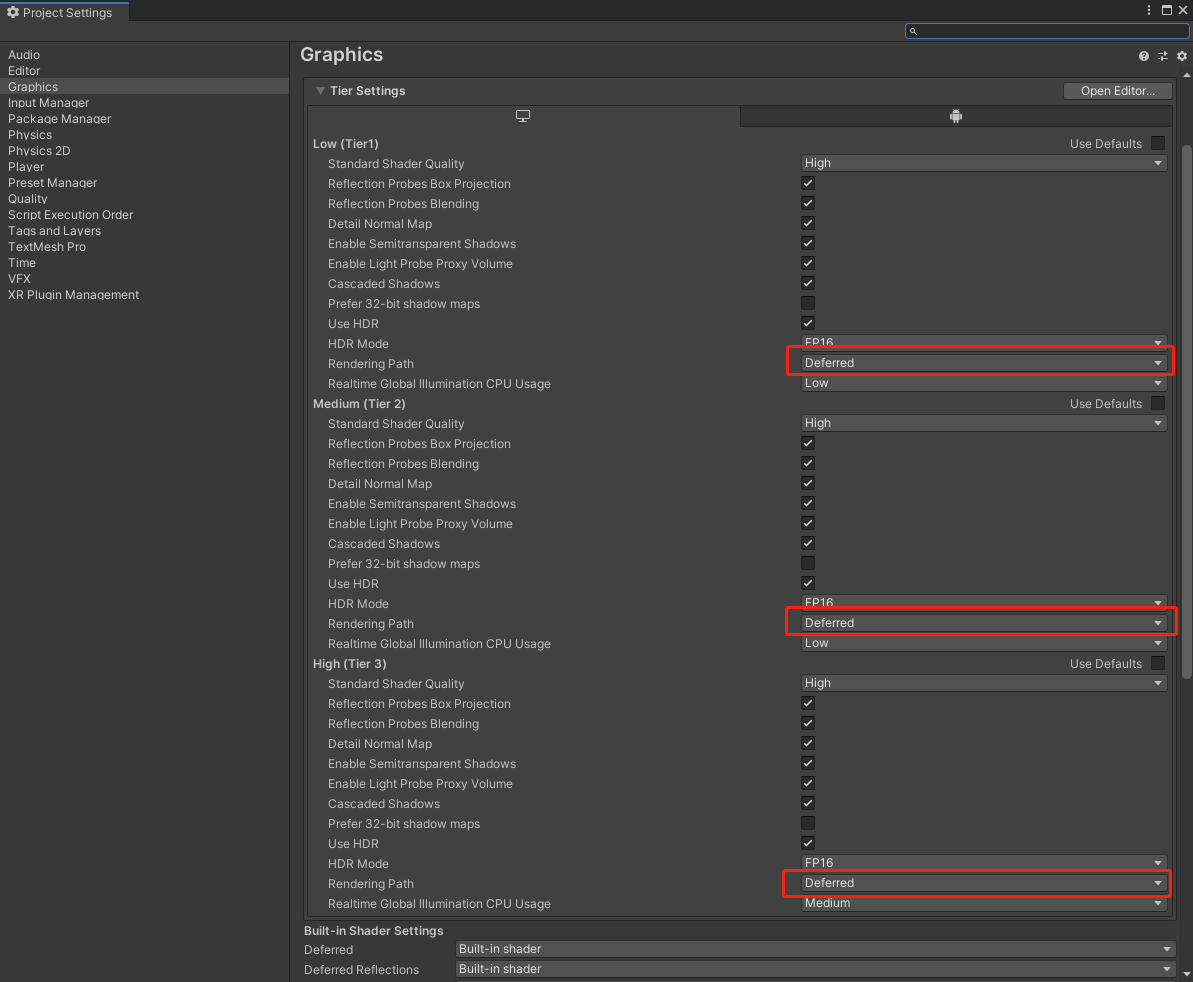Uncheck Tier 2 Cascaded Shadows
Viewport: 1193px width, 982px height.
point(808,543)
